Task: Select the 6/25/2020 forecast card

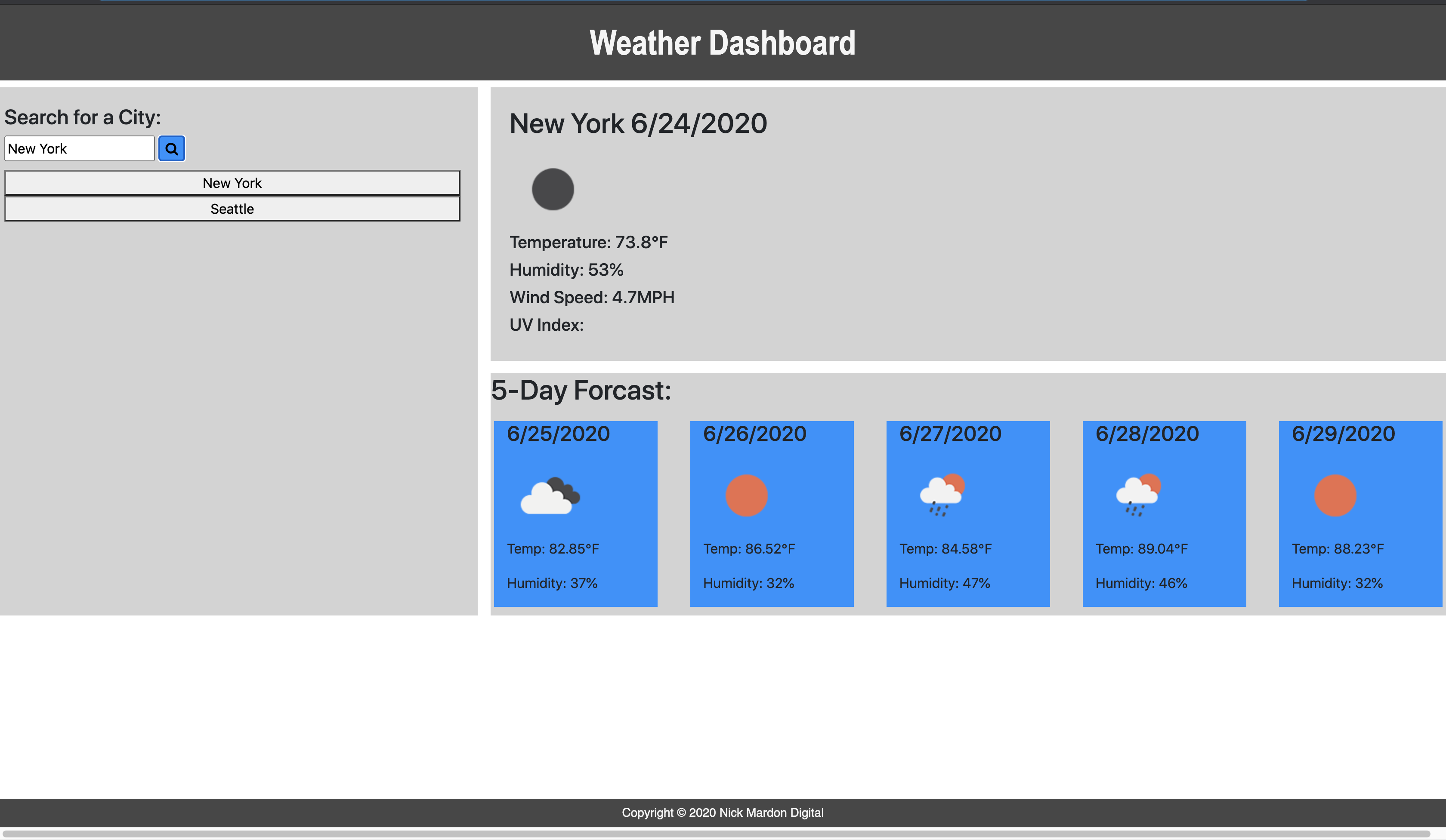Action: click(575, 514)
